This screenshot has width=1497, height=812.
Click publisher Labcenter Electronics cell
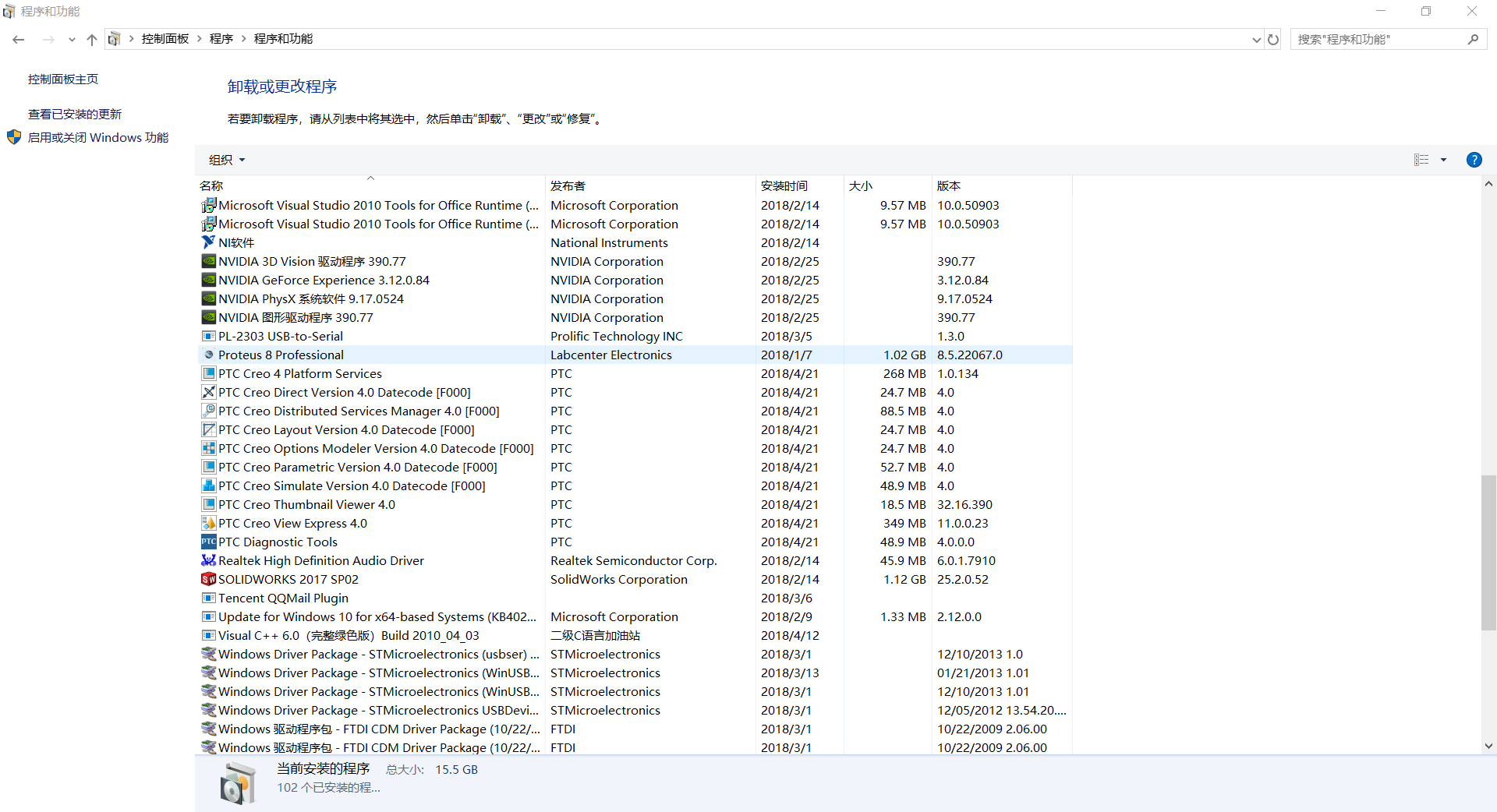610,355
